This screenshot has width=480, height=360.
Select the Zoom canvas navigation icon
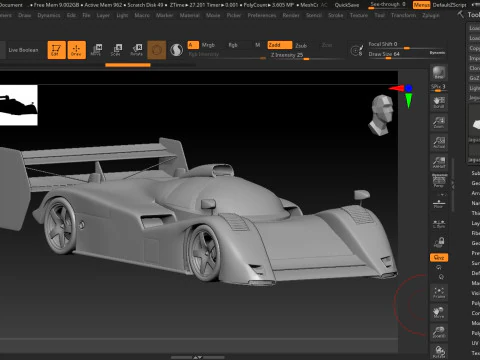tap(439, 122)
